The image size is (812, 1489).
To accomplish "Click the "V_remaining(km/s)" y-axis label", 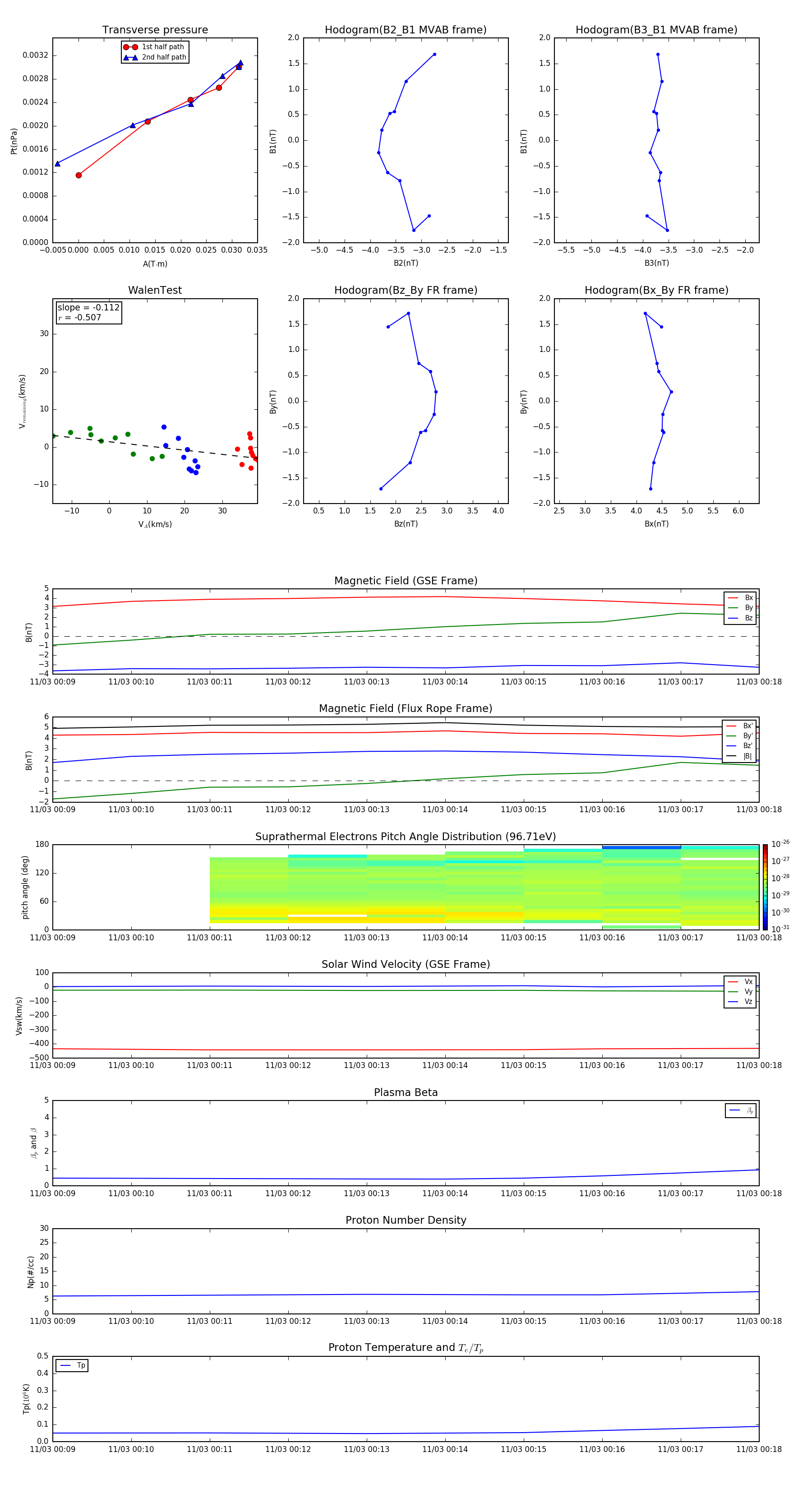I will 23,401.
